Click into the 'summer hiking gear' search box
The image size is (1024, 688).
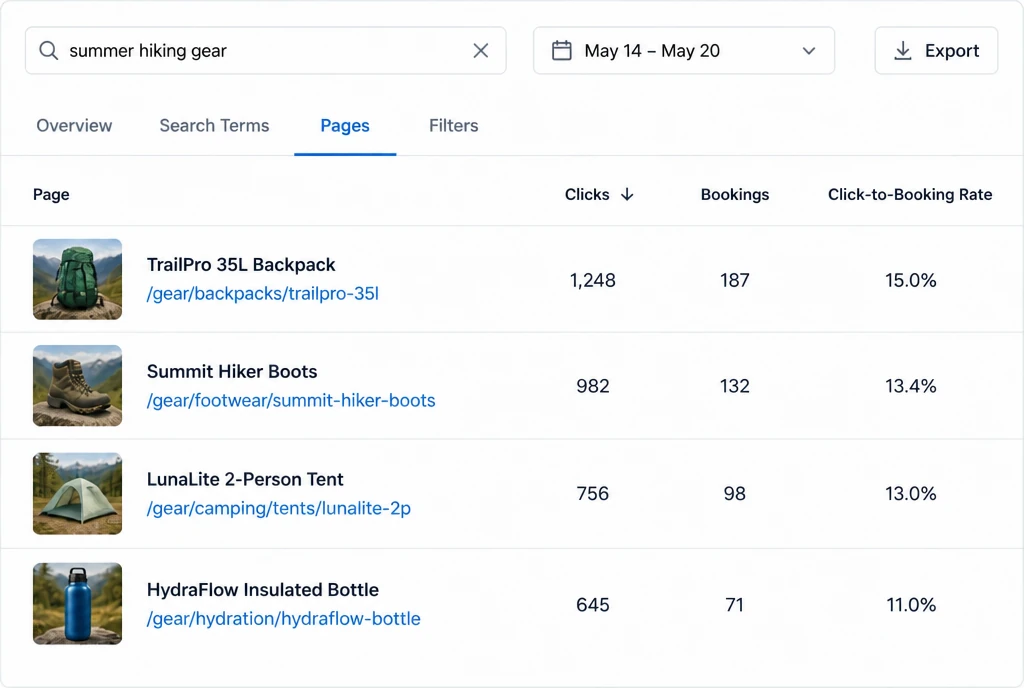coord(265,50)
